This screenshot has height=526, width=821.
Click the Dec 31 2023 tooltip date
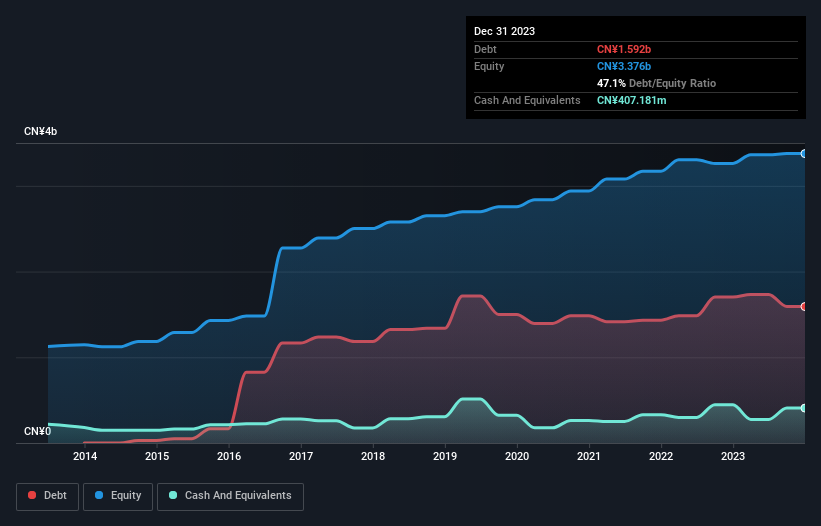pyautogui.click(x=504, y=31)
